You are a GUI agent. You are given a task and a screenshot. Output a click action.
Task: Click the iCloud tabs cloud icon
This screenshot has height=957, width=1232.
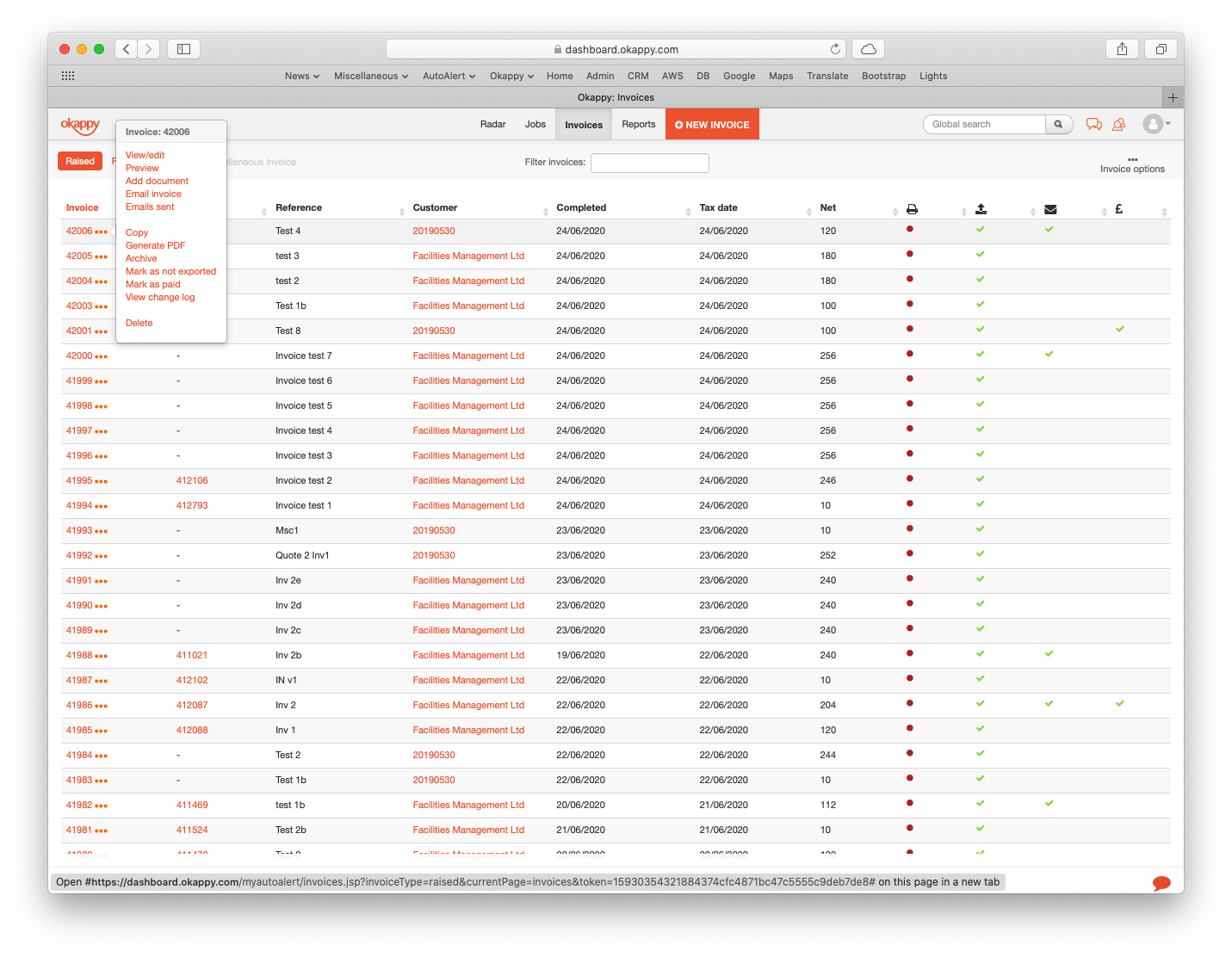coord(869,49)
